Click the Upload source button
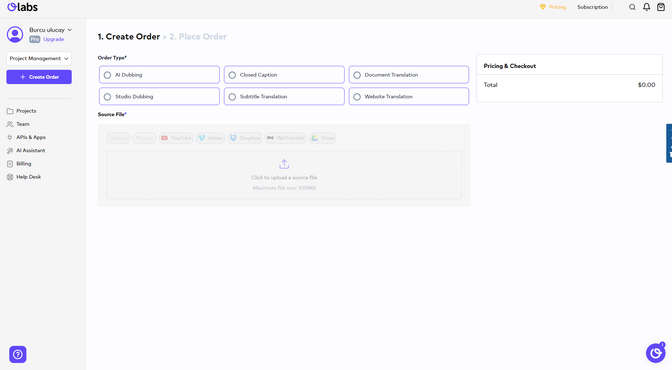Viewport: 672px width, 370px height. point(118,138)
